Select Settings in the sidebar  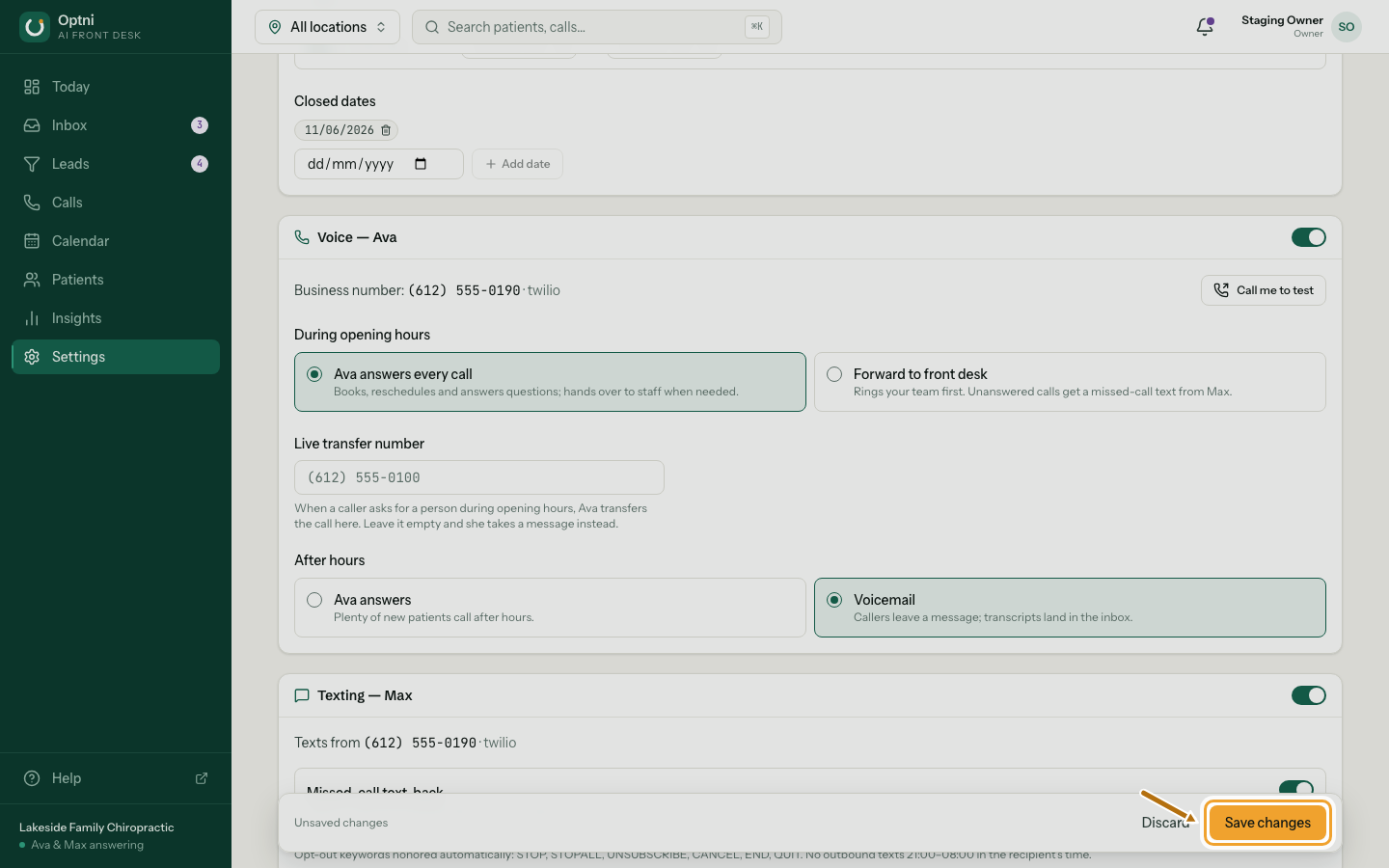click(x=116, y=357)
